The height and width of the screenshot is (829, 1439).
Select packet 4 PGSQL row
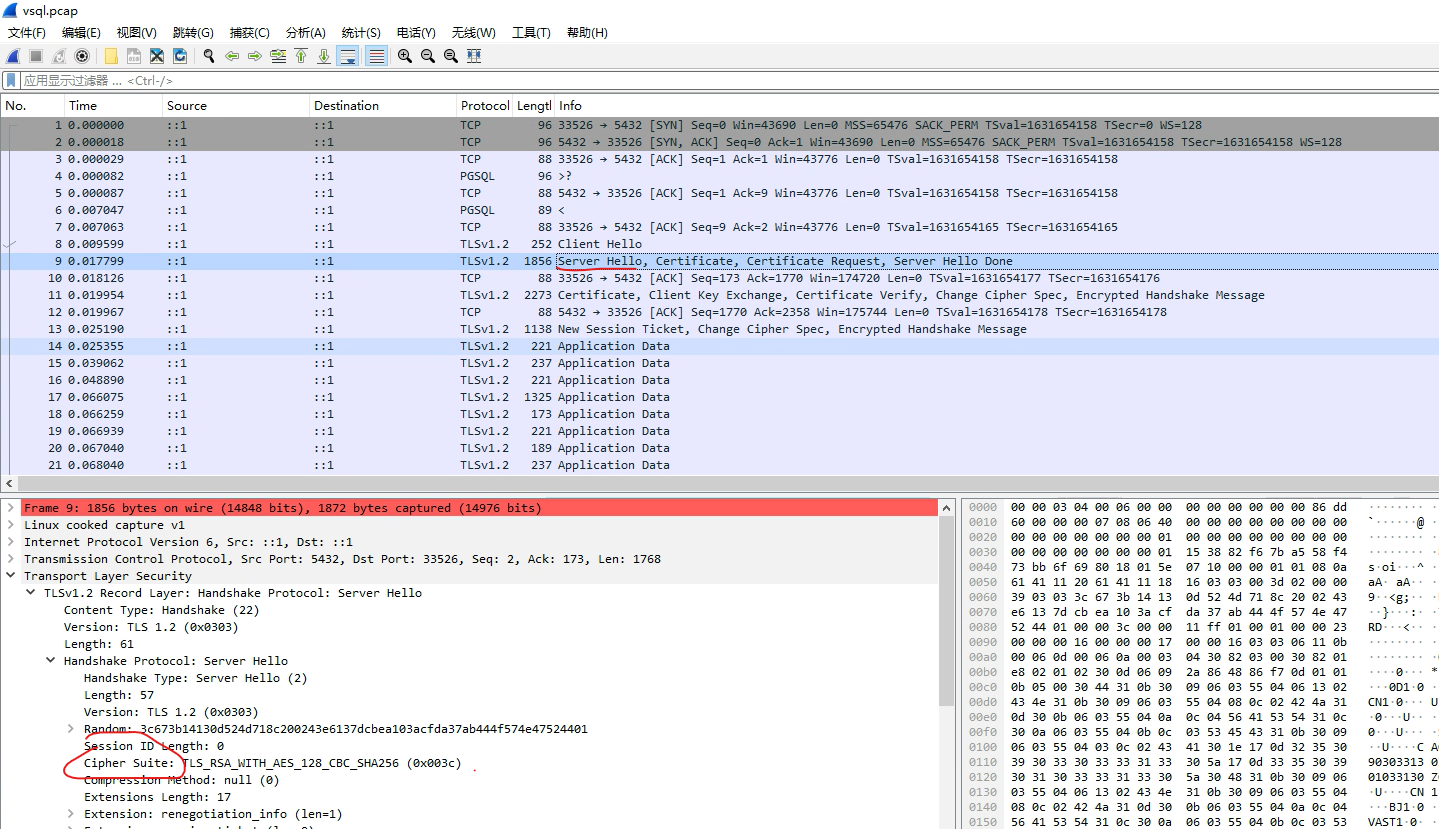pyautogui.click(x=720, y=176)
